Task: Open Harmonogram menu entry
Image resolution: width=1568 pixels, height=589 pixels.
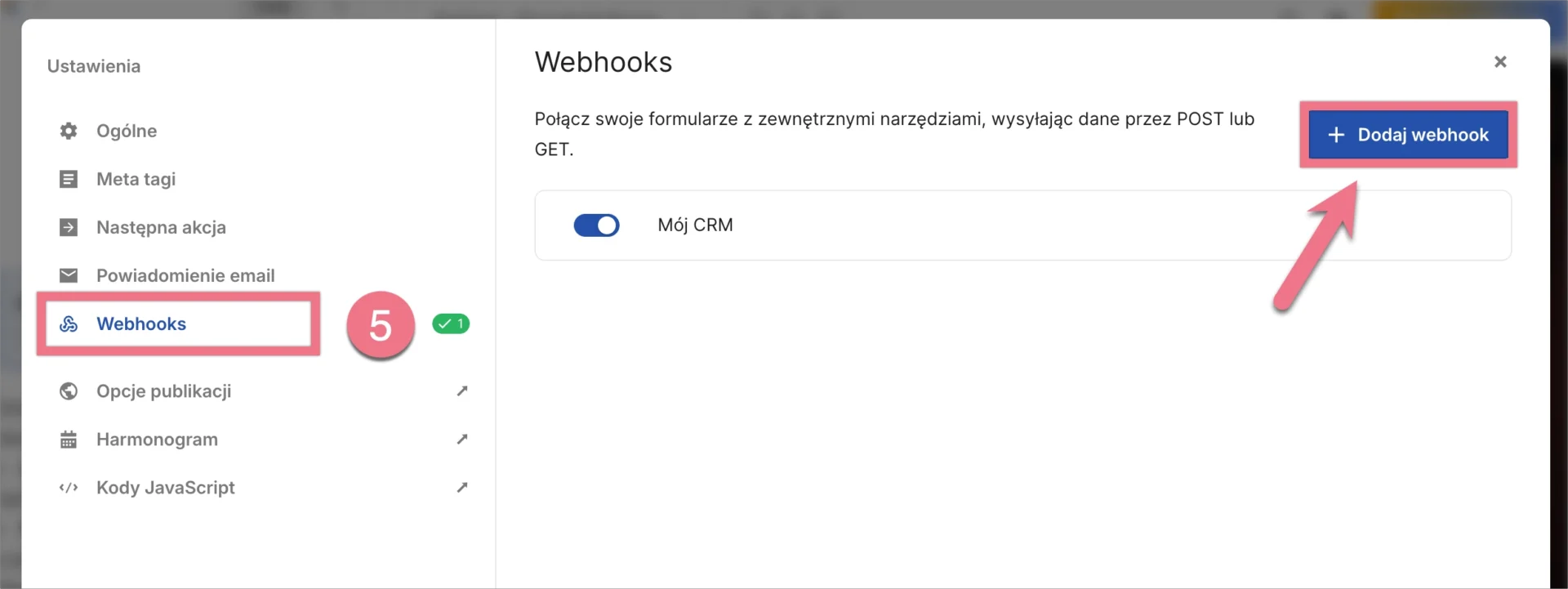Action: [x=157, y=440]
